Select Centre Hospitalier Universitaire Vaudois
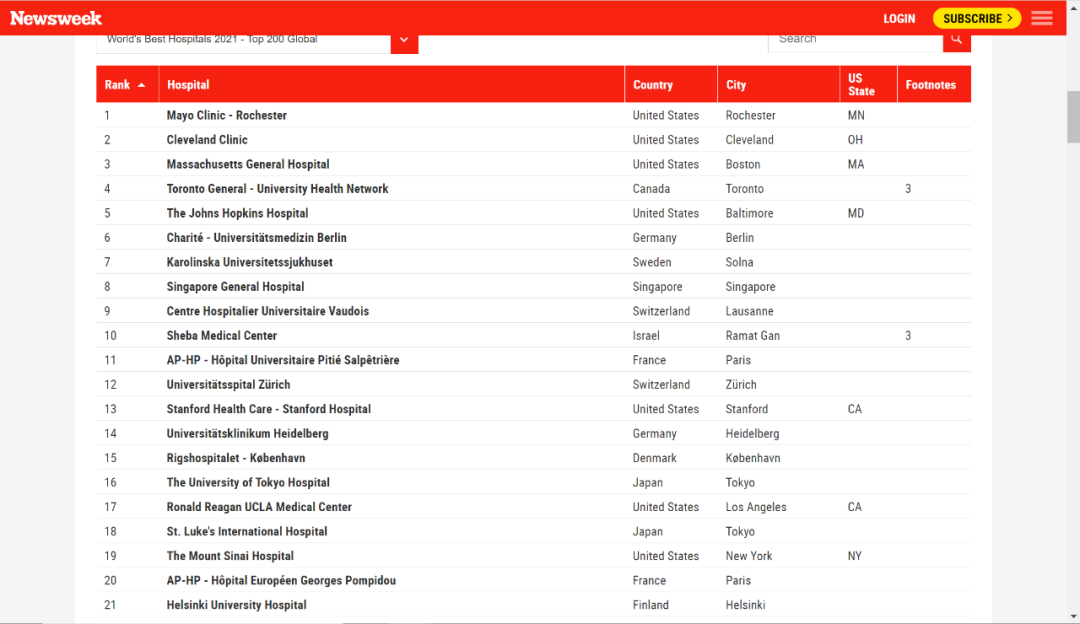Viewport: 1080px width, 624px height. coord(267,311)
